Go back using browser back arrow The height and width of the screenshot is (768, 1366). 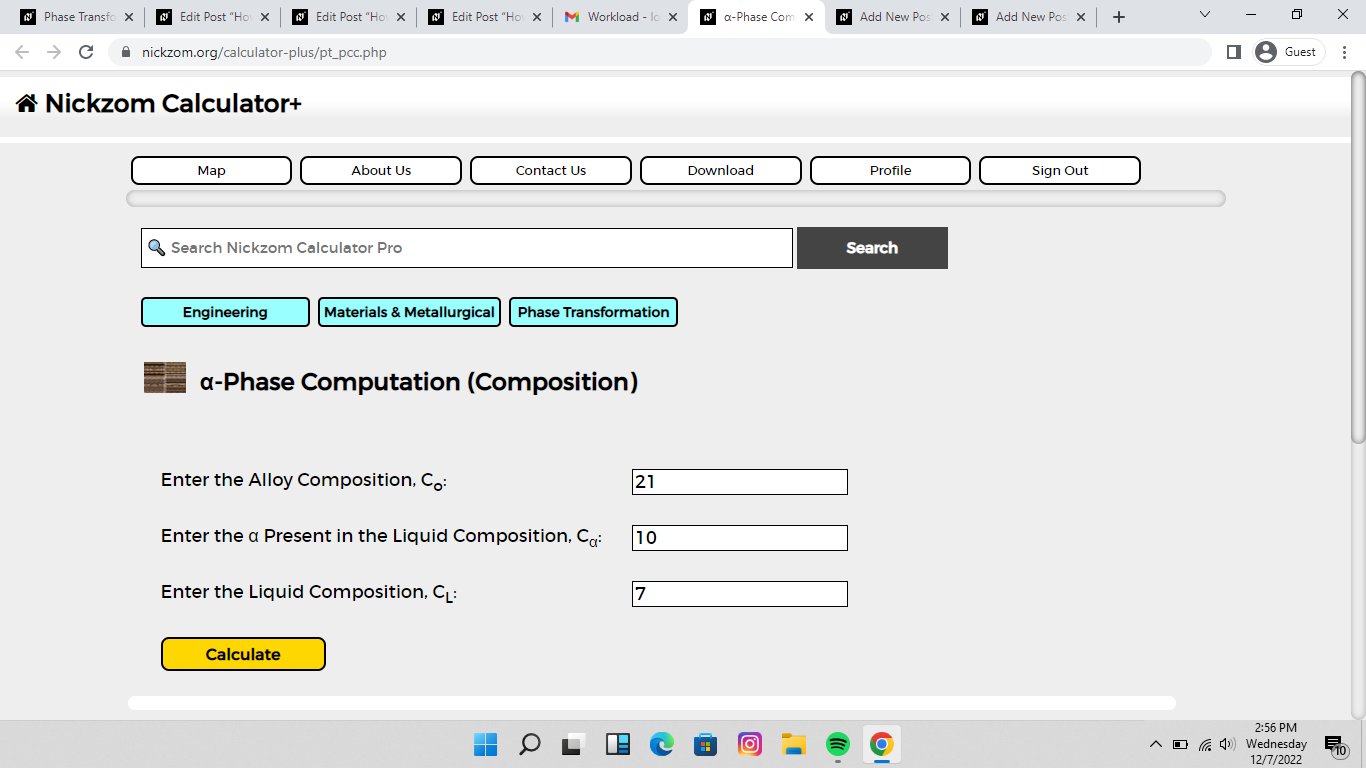[22, 52]
